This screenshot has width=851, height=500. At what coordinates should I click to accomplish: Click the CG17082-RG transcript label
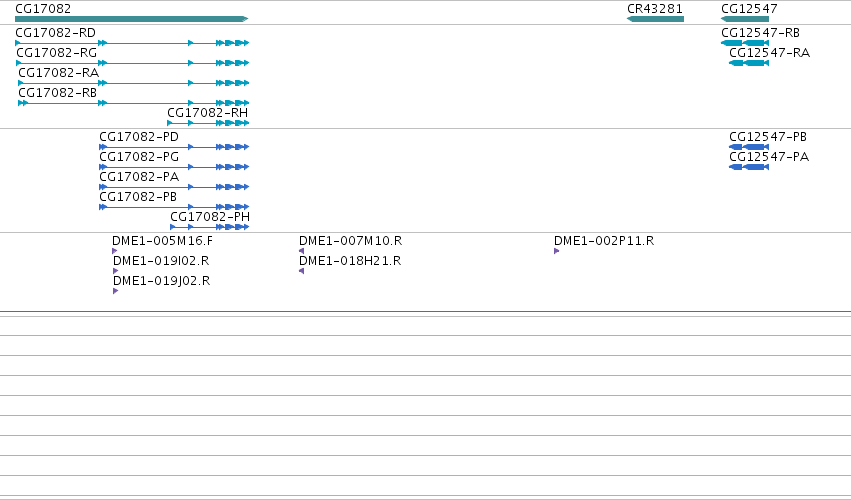click(56, 53)
